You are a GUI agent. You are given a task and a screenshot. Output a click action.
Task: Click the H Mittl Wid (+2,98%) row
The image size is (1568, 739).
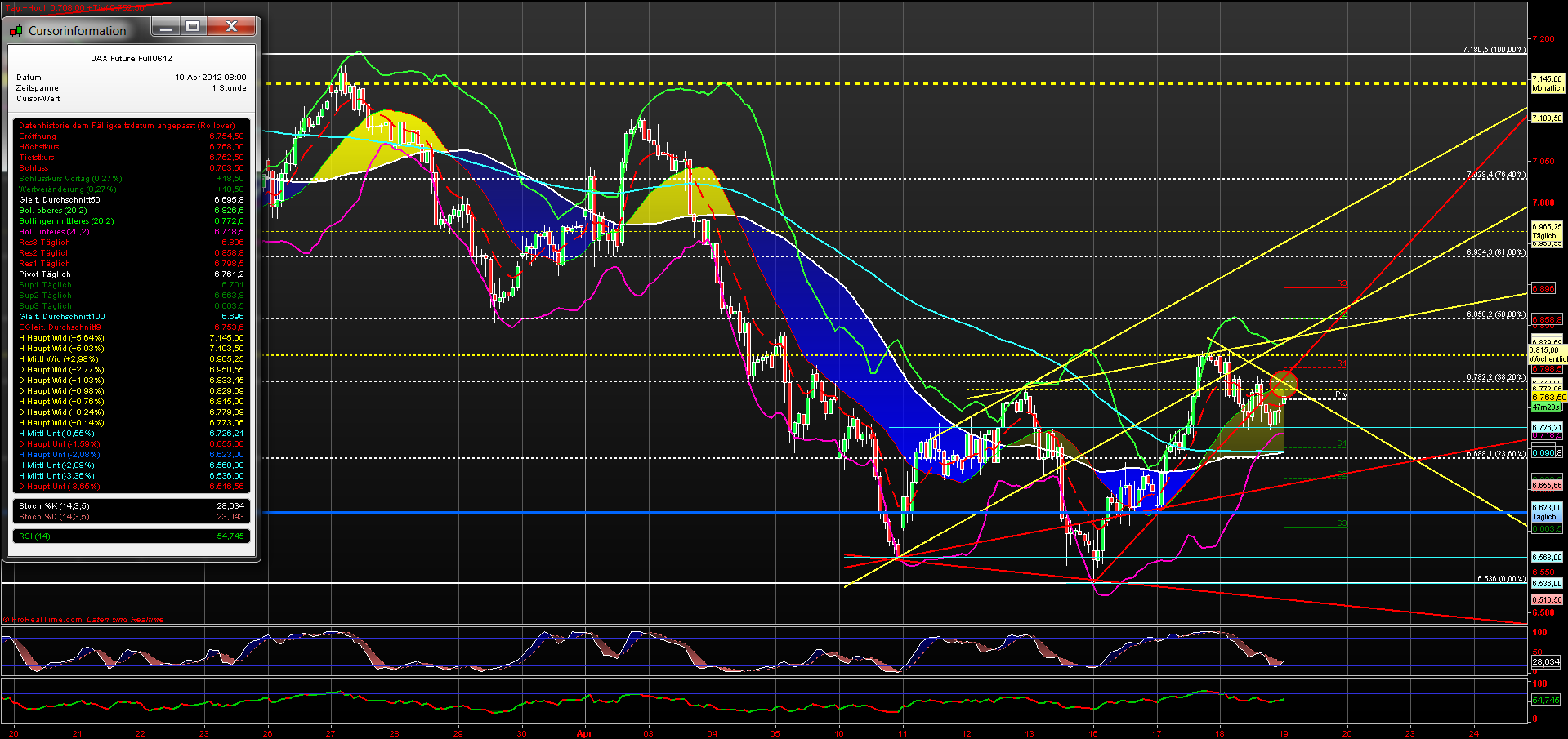tap(131, 359)
